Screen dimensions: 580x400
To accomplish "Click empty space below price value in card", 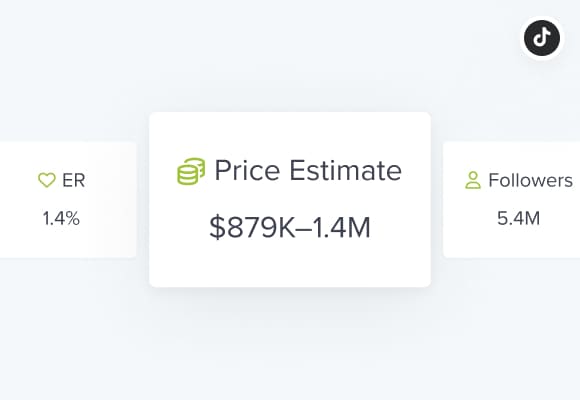I will (290, 265).
